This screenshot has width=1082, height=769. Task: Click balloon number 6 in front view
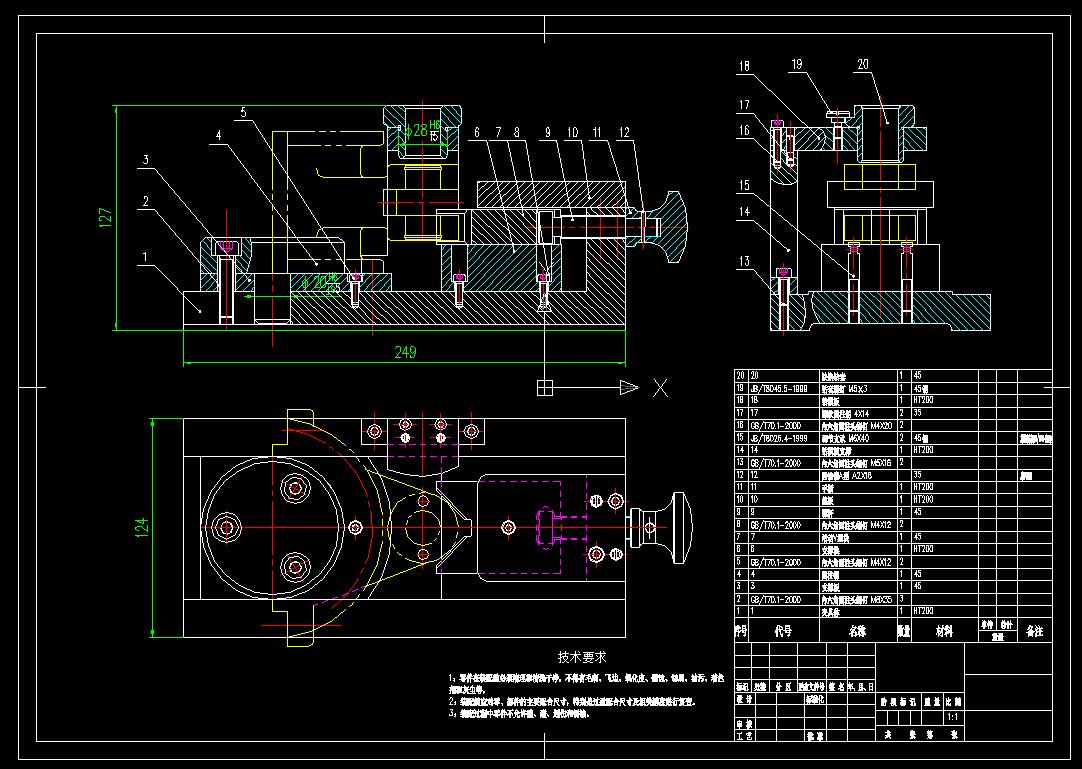point(476,132)
